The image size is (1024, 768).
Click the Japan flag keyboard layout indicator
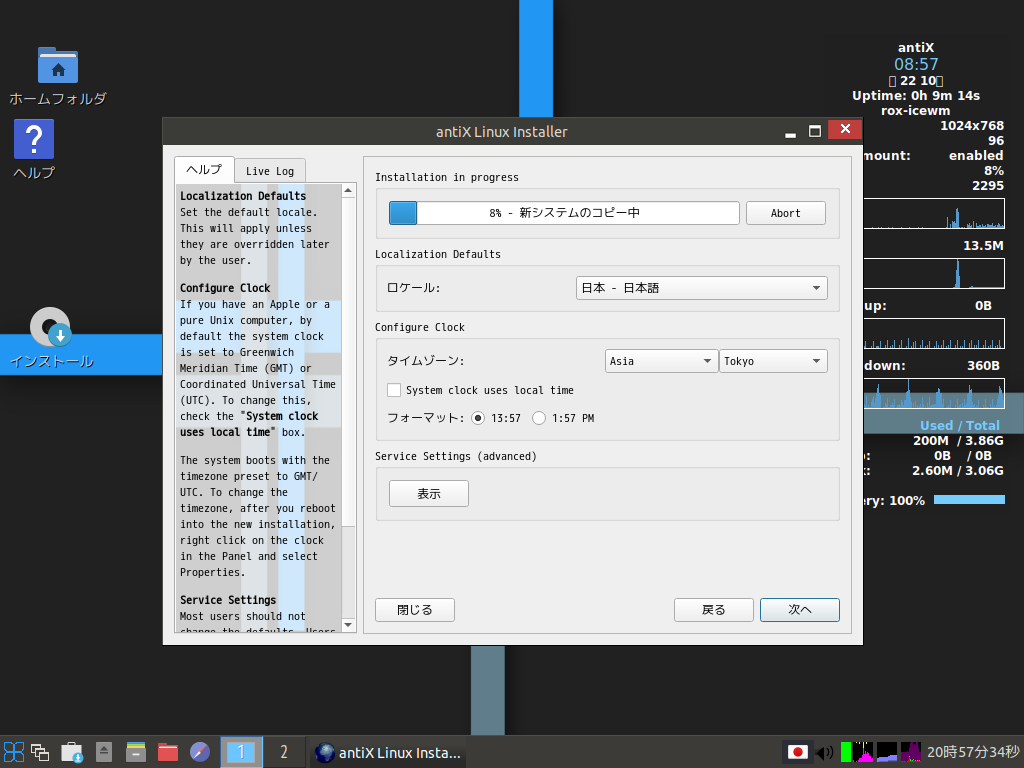(797, 752)
